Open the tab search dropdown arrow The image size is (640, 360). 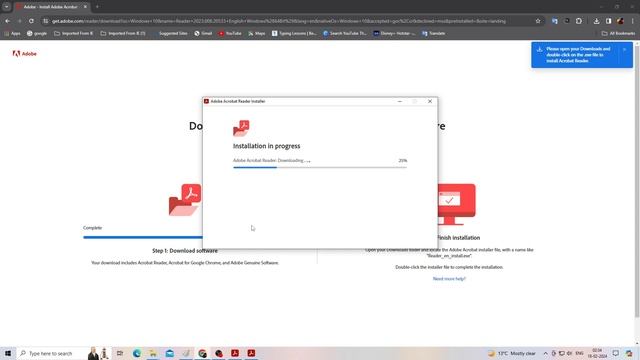click(7, 7)
